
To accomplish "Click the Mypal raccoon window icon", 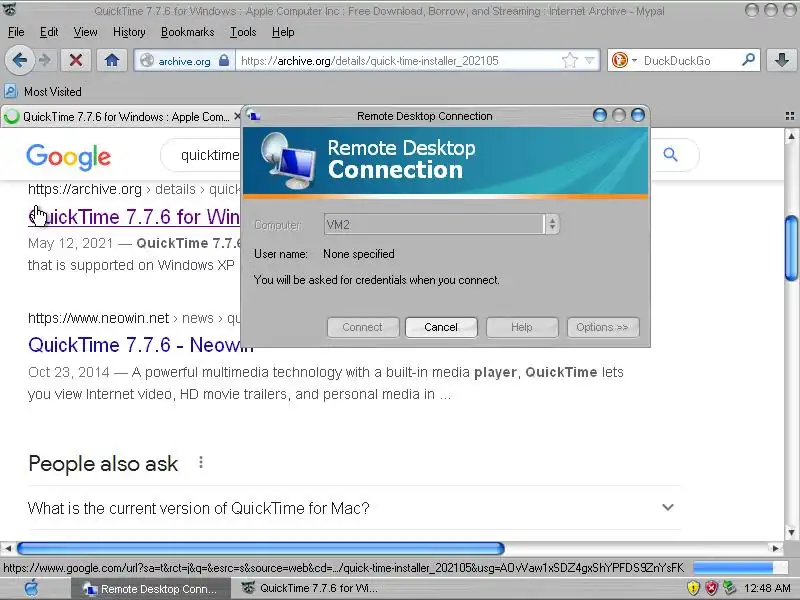I will (10, 9).
